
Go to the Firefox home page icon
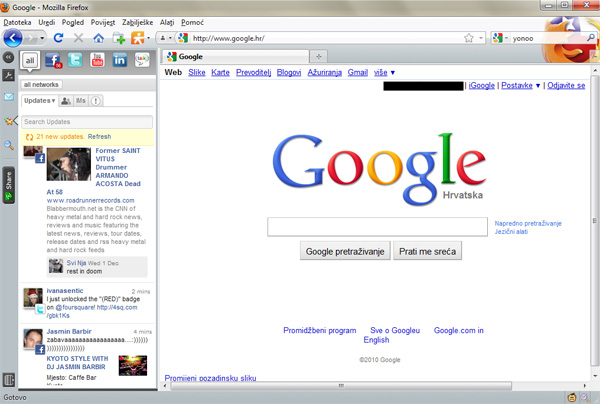tap(100, 38)
